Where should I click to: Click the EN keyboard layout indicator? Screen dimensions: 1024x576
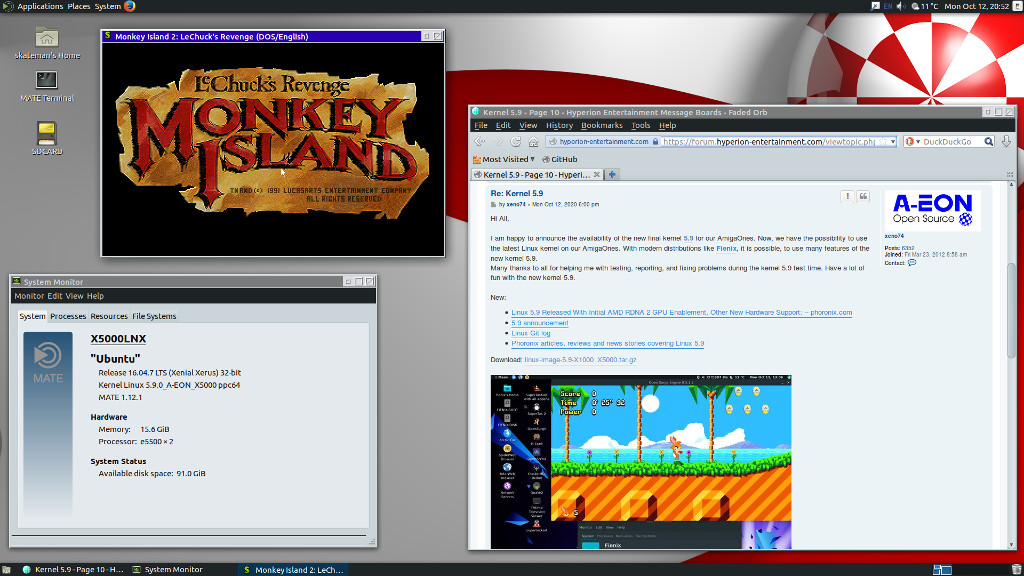tap(888, 6)
